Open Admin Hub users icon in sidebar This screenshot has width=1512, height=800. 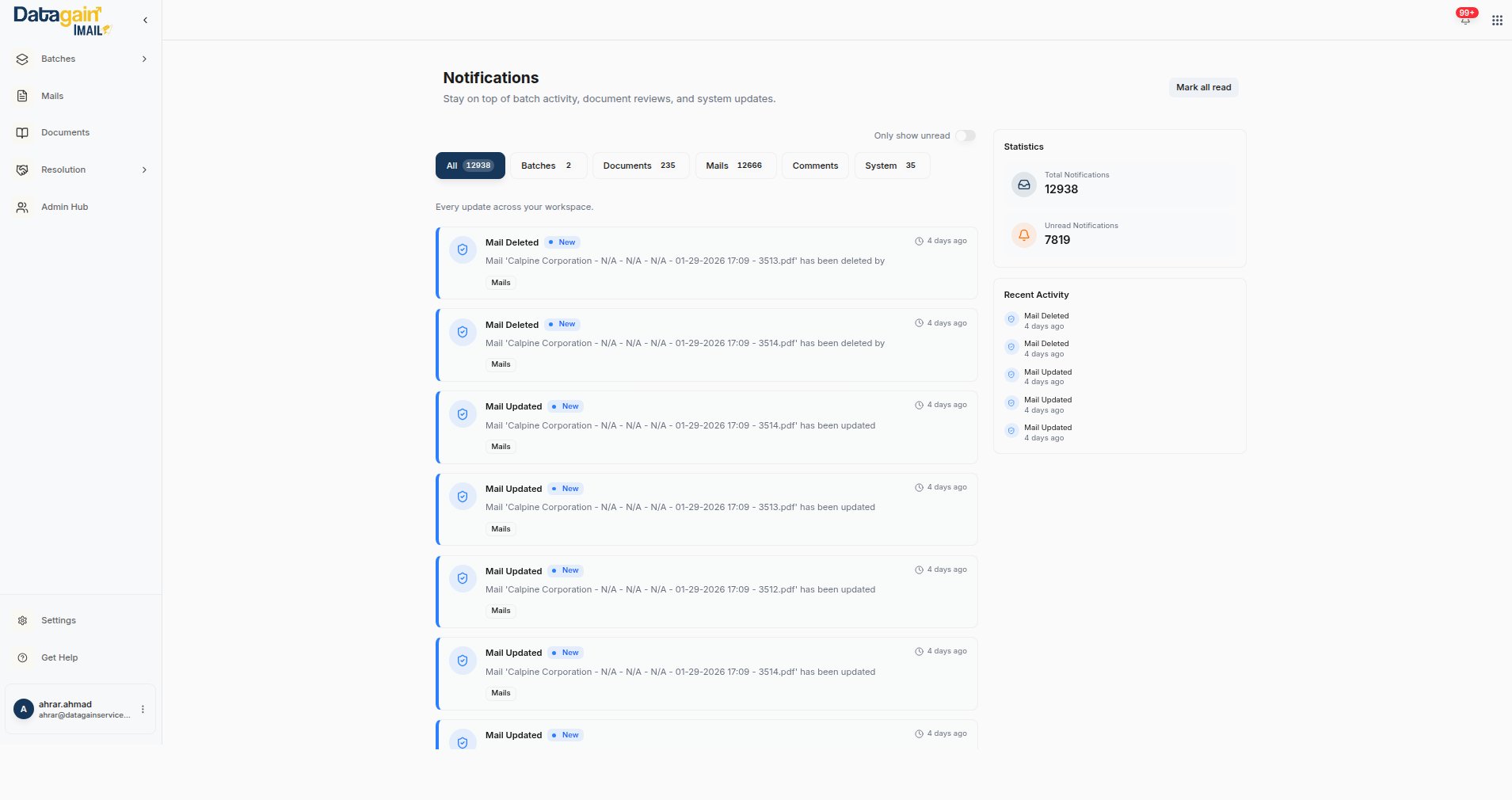pos(22,208)
